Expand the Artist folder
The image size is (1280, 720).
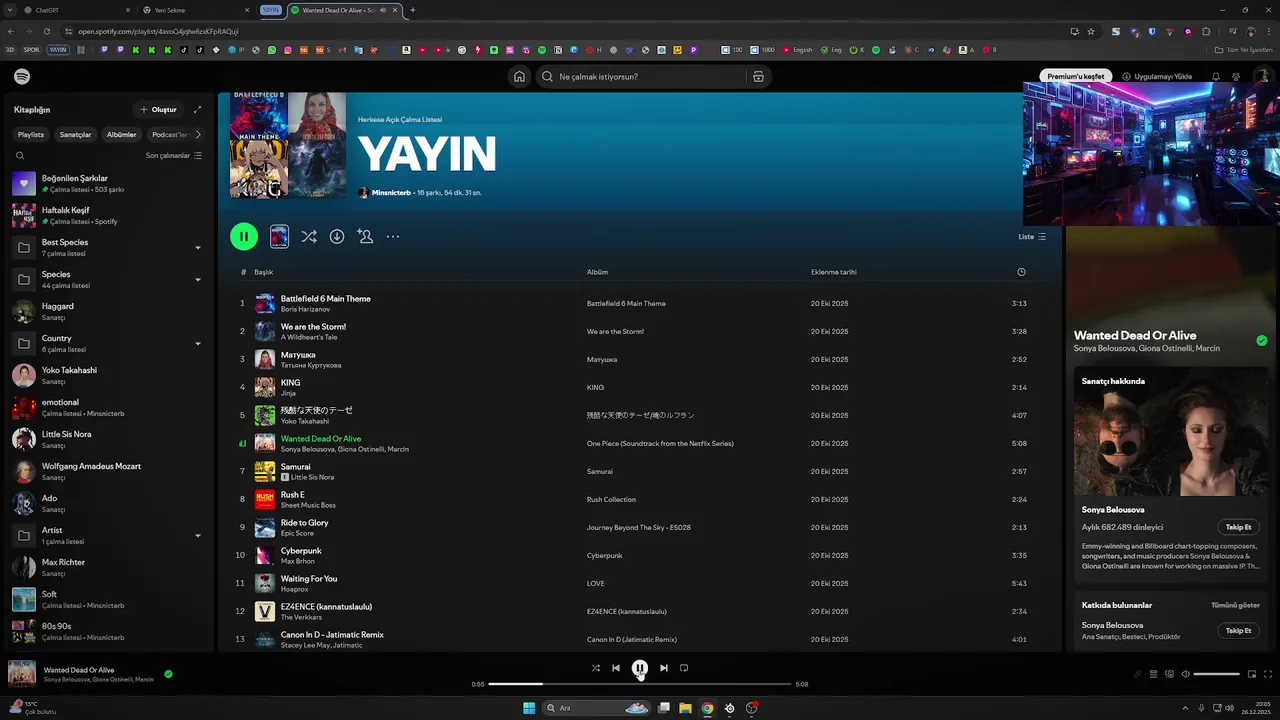point(197,536)
